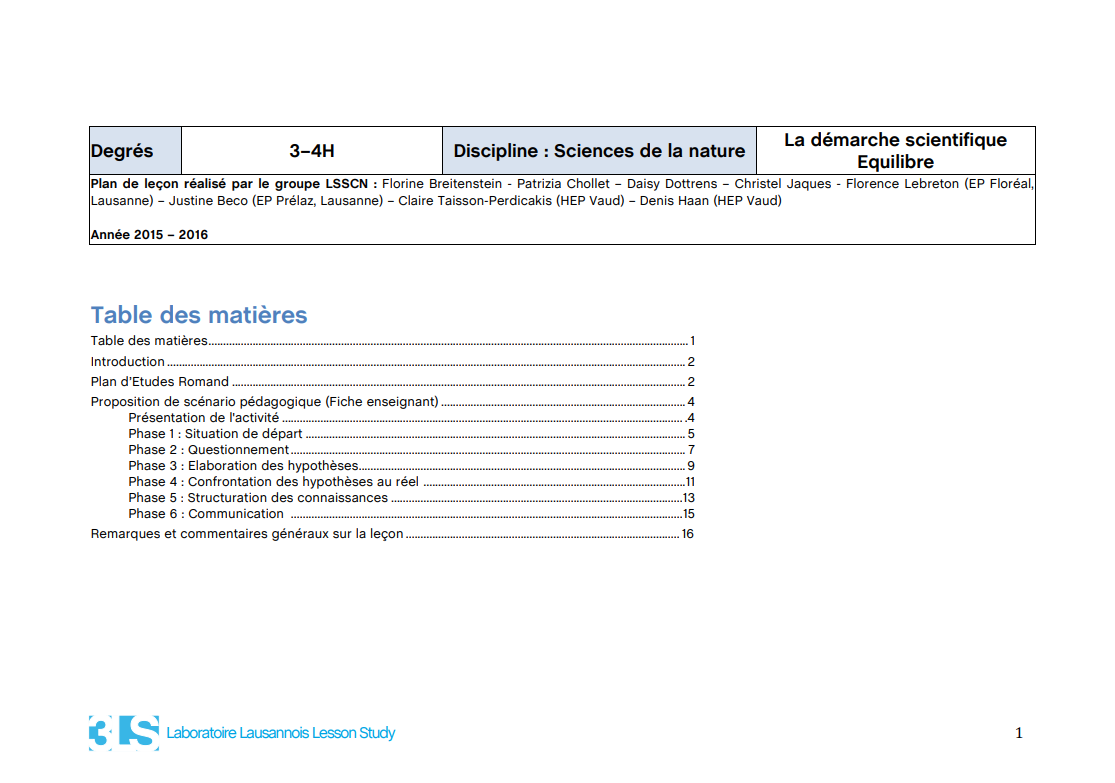The image size is (1115, 783).
Task: Click the 3LS logo icon in footer
Action: coord(123,733)
